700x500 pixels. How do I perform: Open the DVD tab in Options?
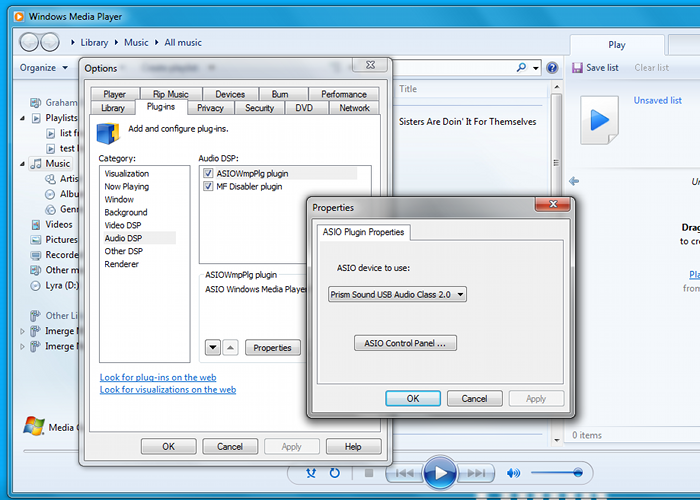(x=304, y=108)
